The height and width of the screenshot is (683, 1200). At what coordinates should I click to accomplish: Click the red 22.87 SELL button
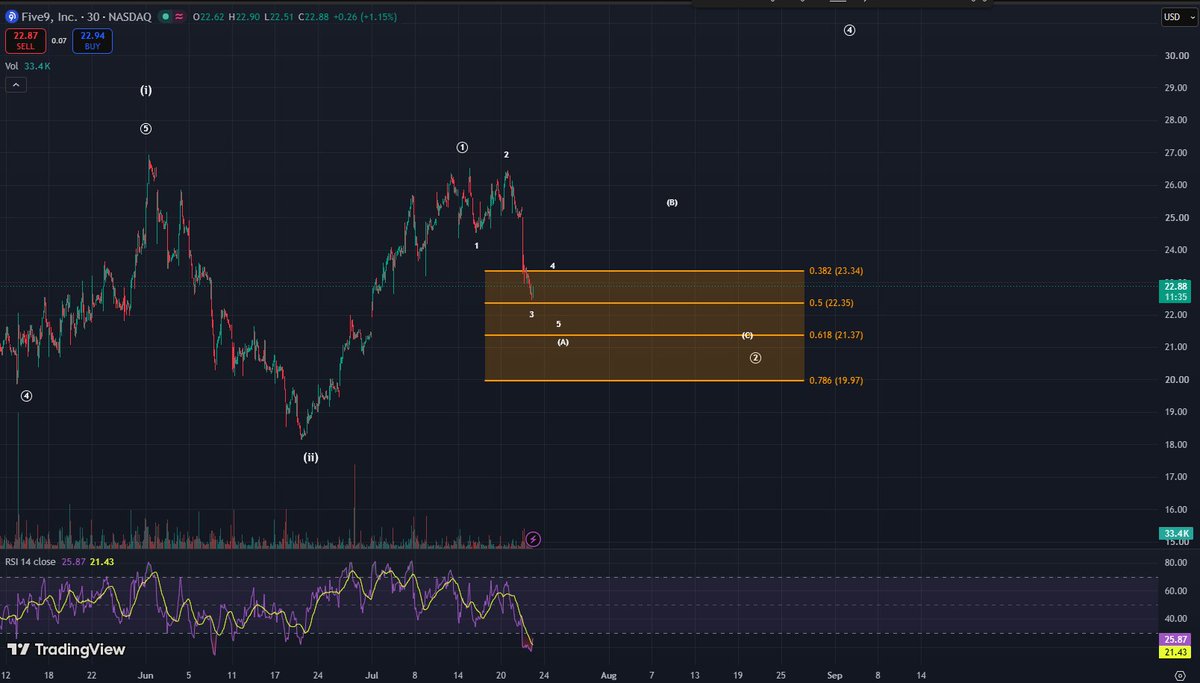(24, 40)
